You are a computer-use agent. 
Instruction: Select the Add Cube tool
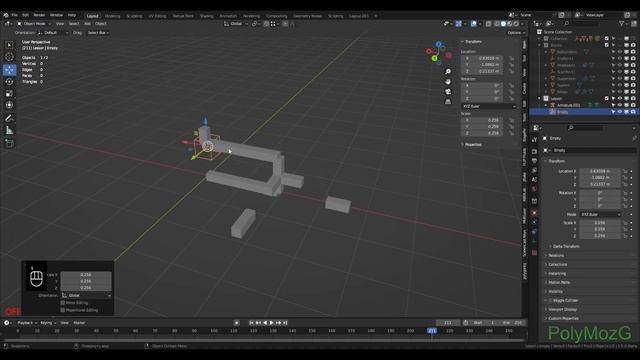9,144
